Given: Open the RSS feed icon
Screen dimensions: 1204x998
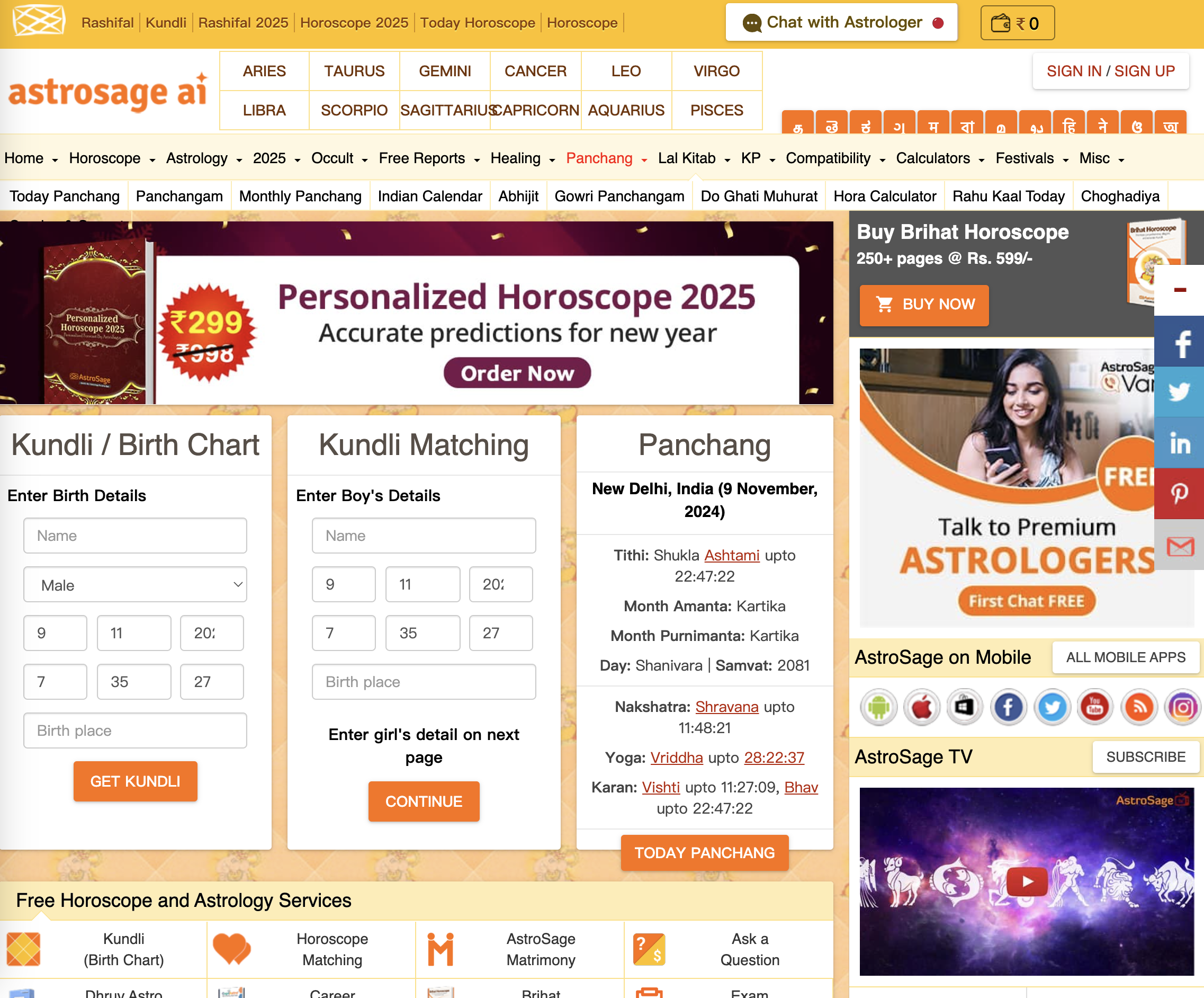Looking at the screenshot, I should [1139, 707].
